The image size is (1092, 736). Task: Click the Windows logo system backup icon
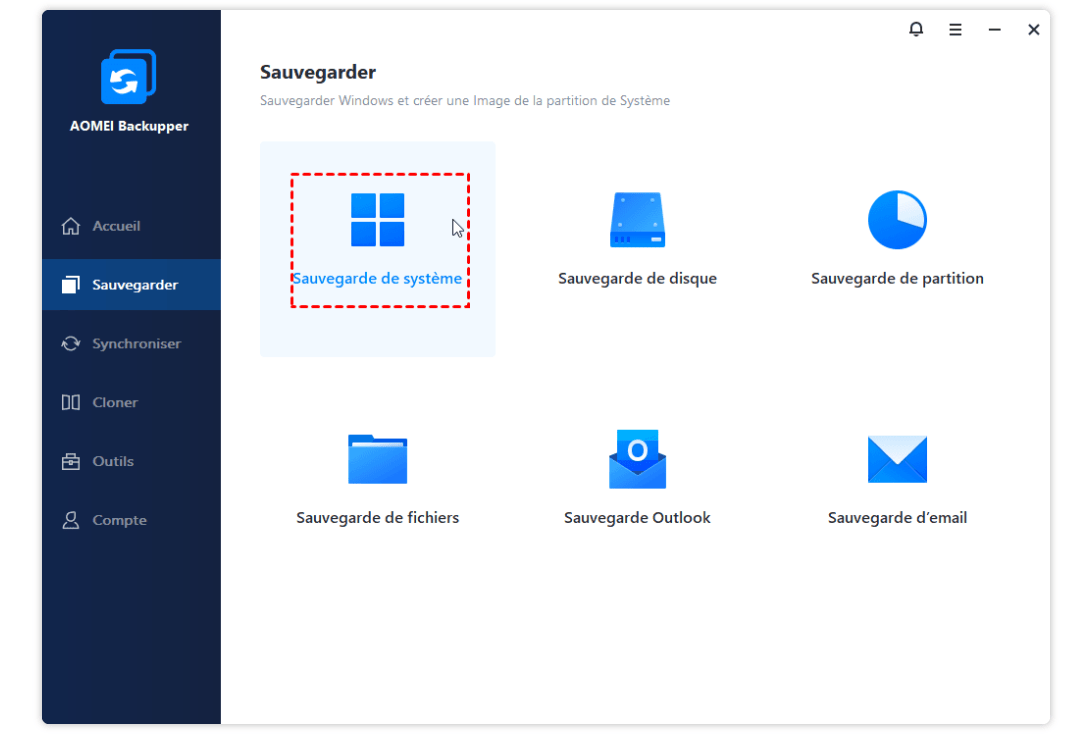coord(377,219)
